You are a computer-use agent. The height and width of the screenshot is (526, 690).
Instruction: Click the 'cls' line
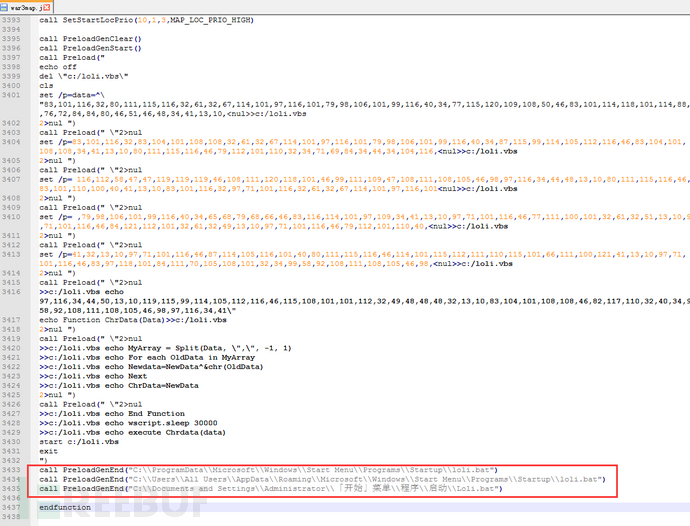coord(46,86)
